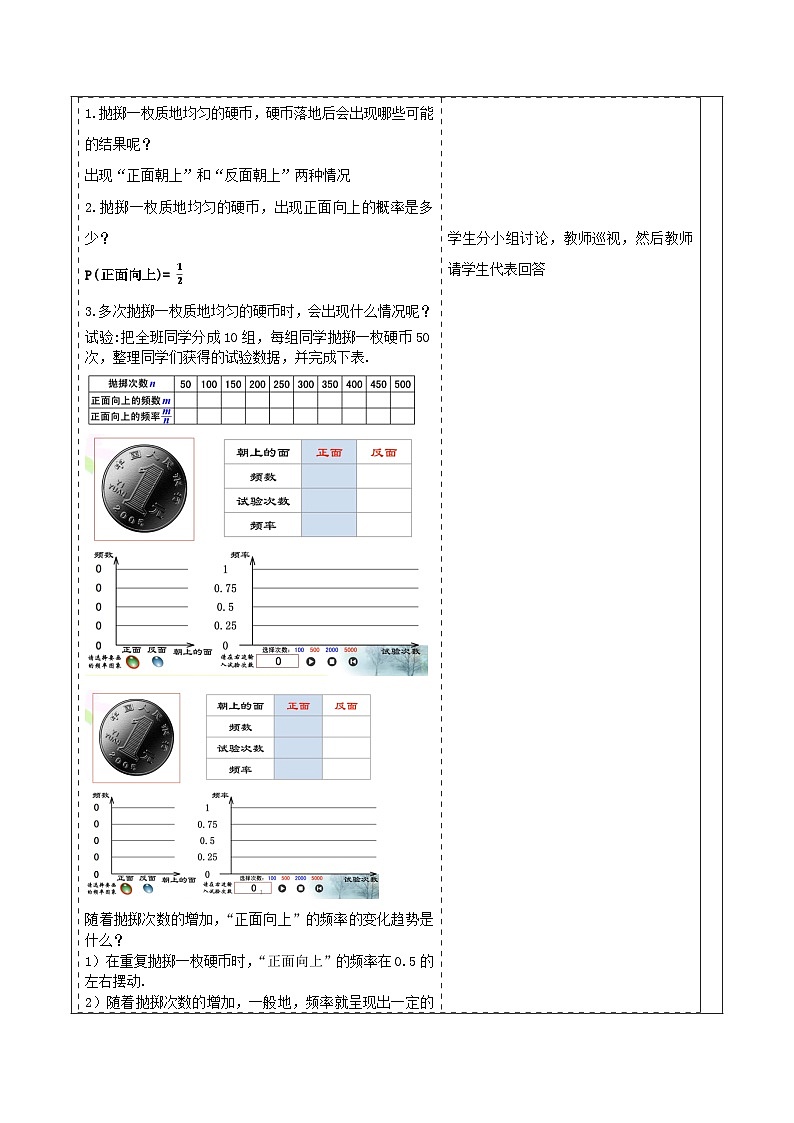Choose 100 trials in the first simulation
The image size is (794, 1123).
pos(299,650)
